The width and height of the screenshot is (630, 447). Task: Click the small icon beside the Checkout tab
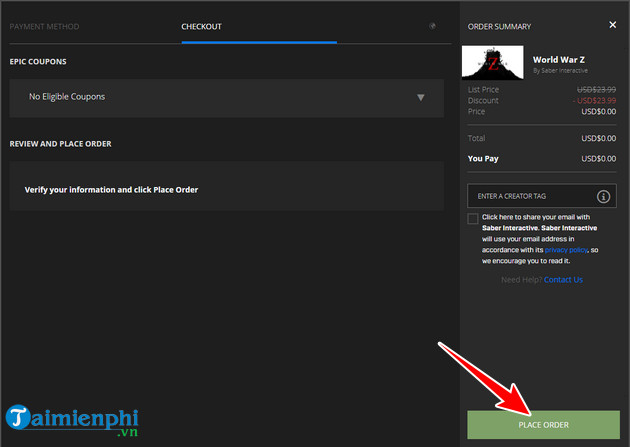coord(432,26)
